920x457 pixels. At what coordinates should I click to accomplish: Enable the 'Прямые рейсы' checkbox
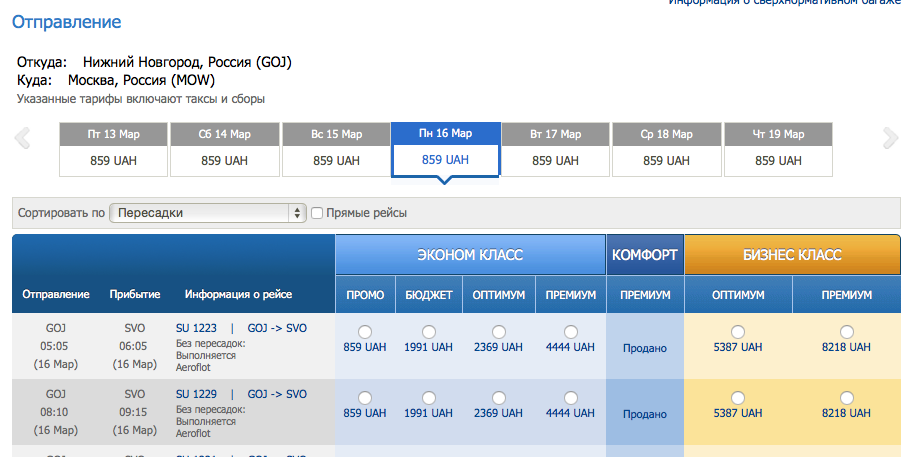(x=317, y=213)
